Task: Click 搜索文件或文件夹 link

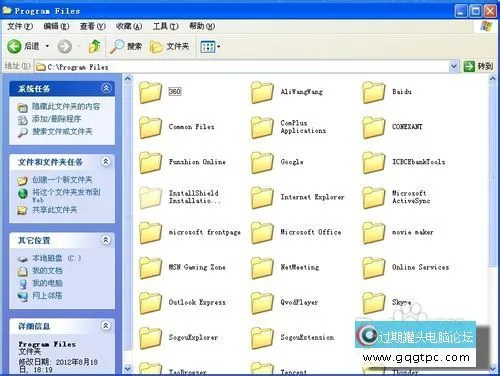Action: coord(62,132)
